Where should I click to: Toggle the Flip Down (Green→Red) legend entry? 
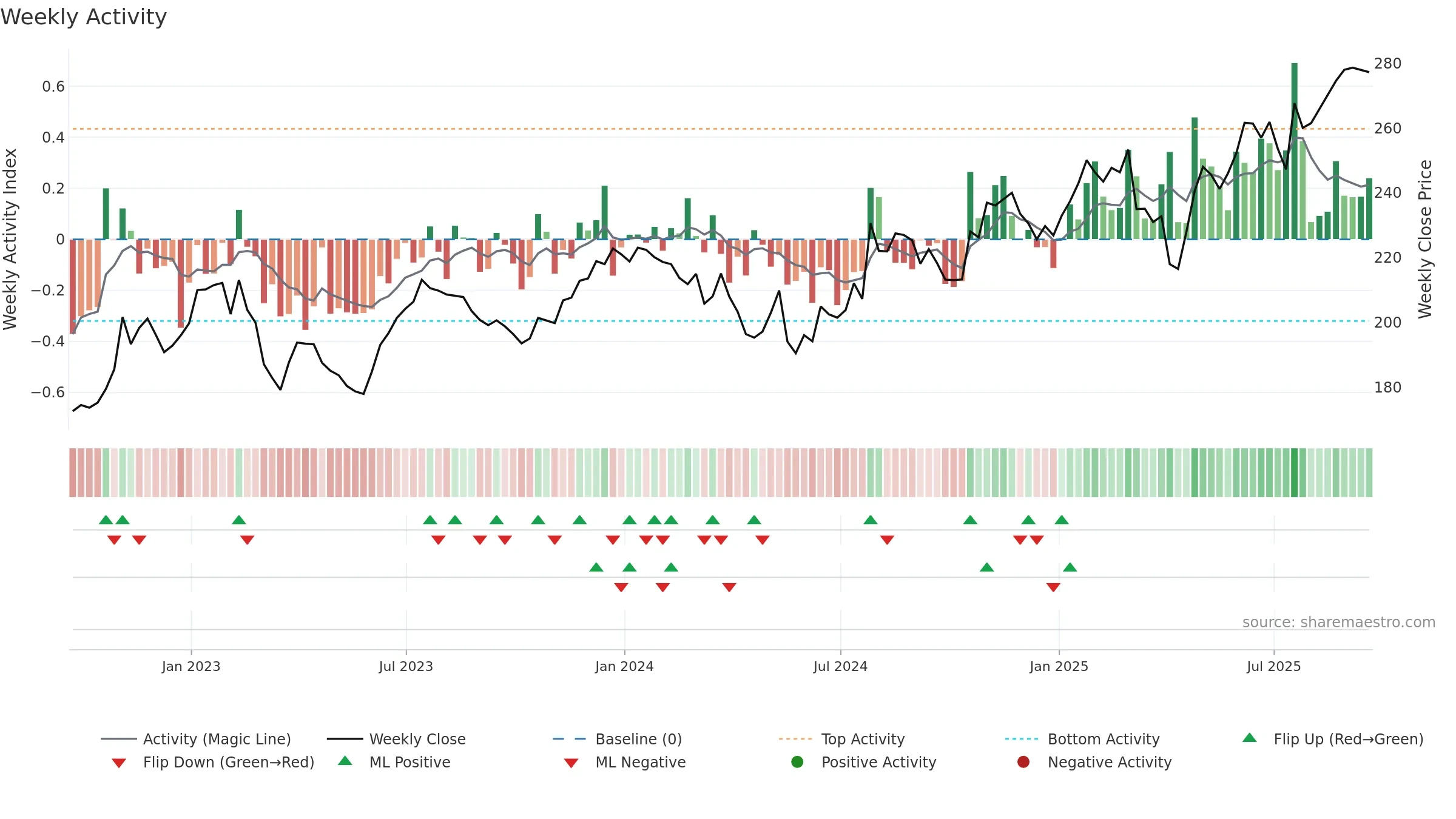tap(212, 762)
